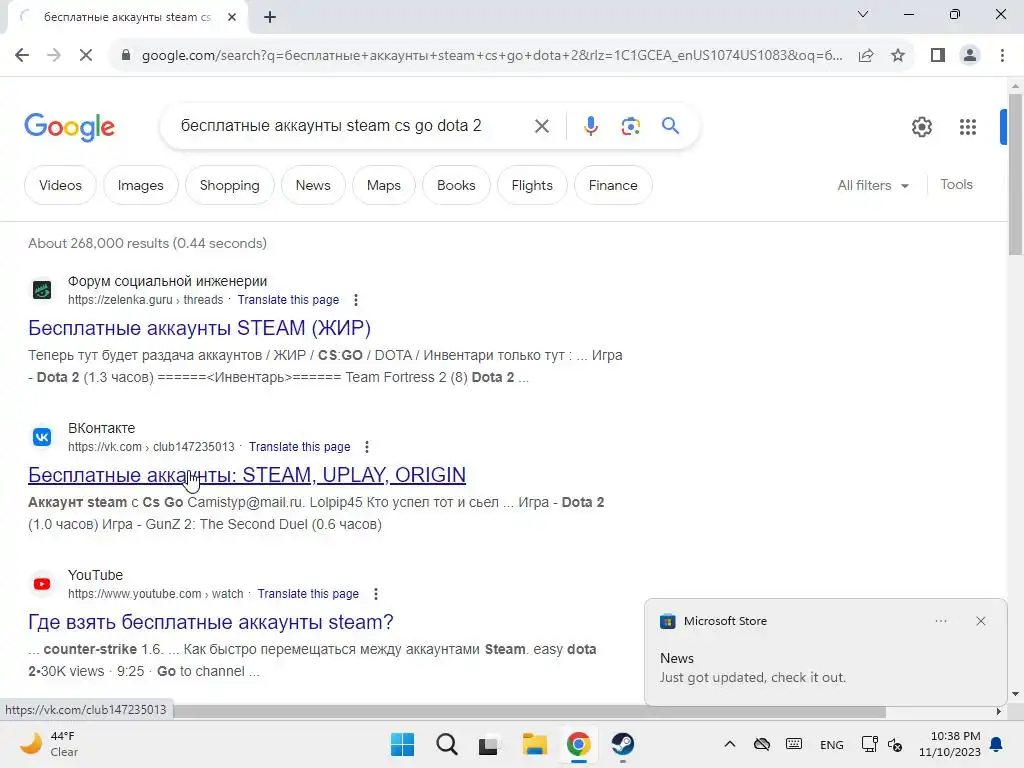
Task: Click the Форум социальной инженерии site name
Action: [x=167, y=281]
